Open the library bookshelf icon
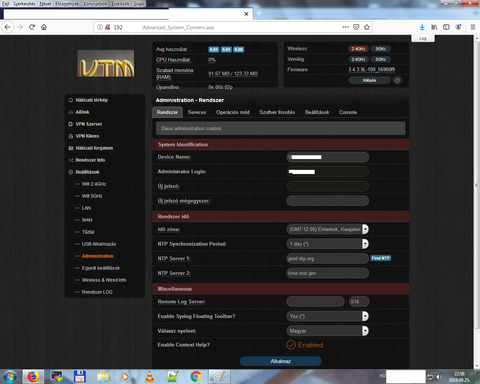This screenshot has height=384, width=480. [x=434, y=27]
